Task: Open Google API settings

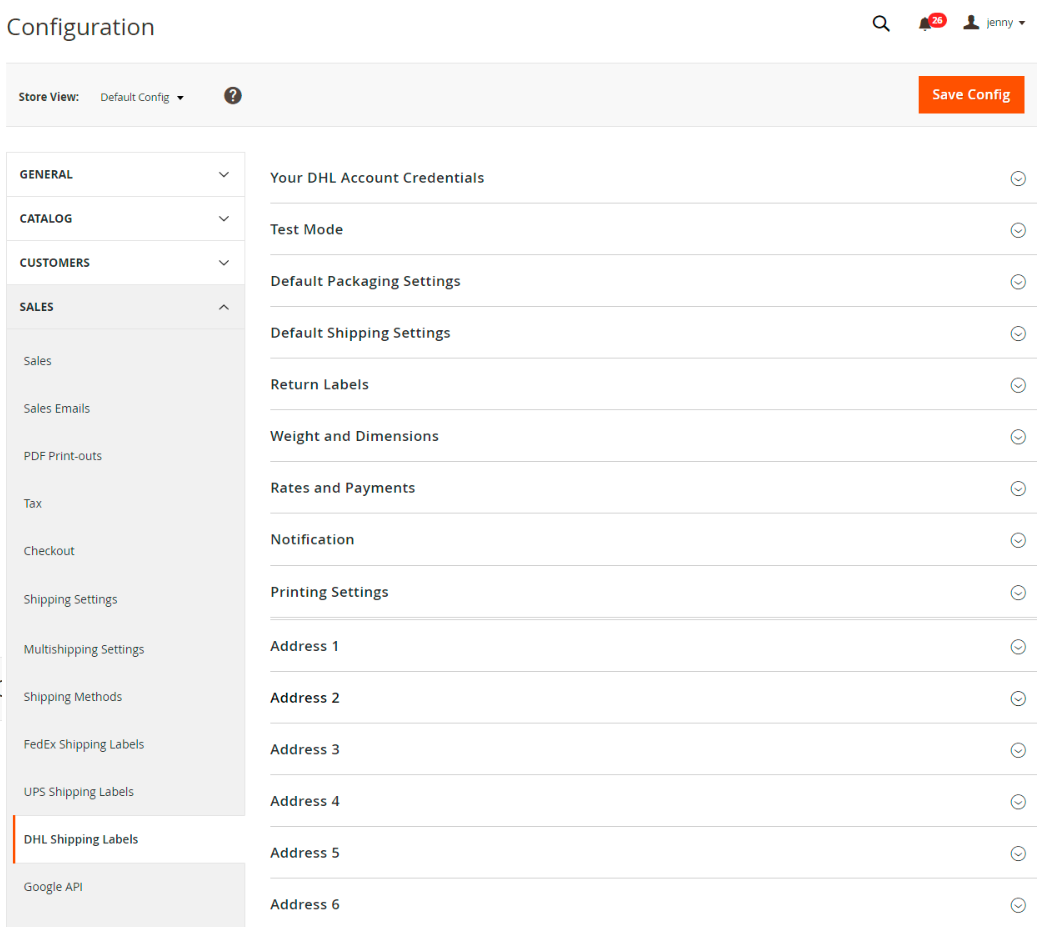Action: pos(53,887)
